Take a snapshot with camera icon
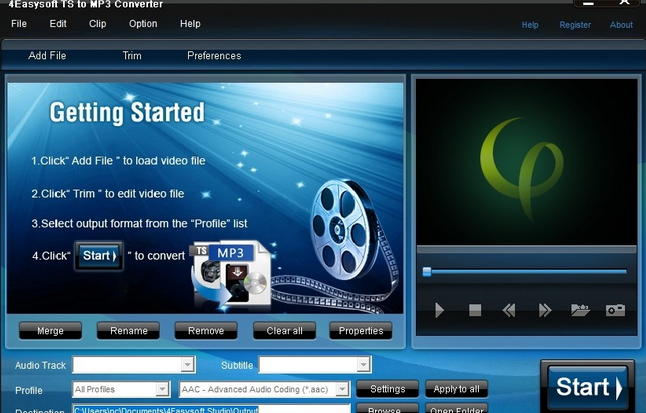646x413 pixels. click(x=615, y=310)
